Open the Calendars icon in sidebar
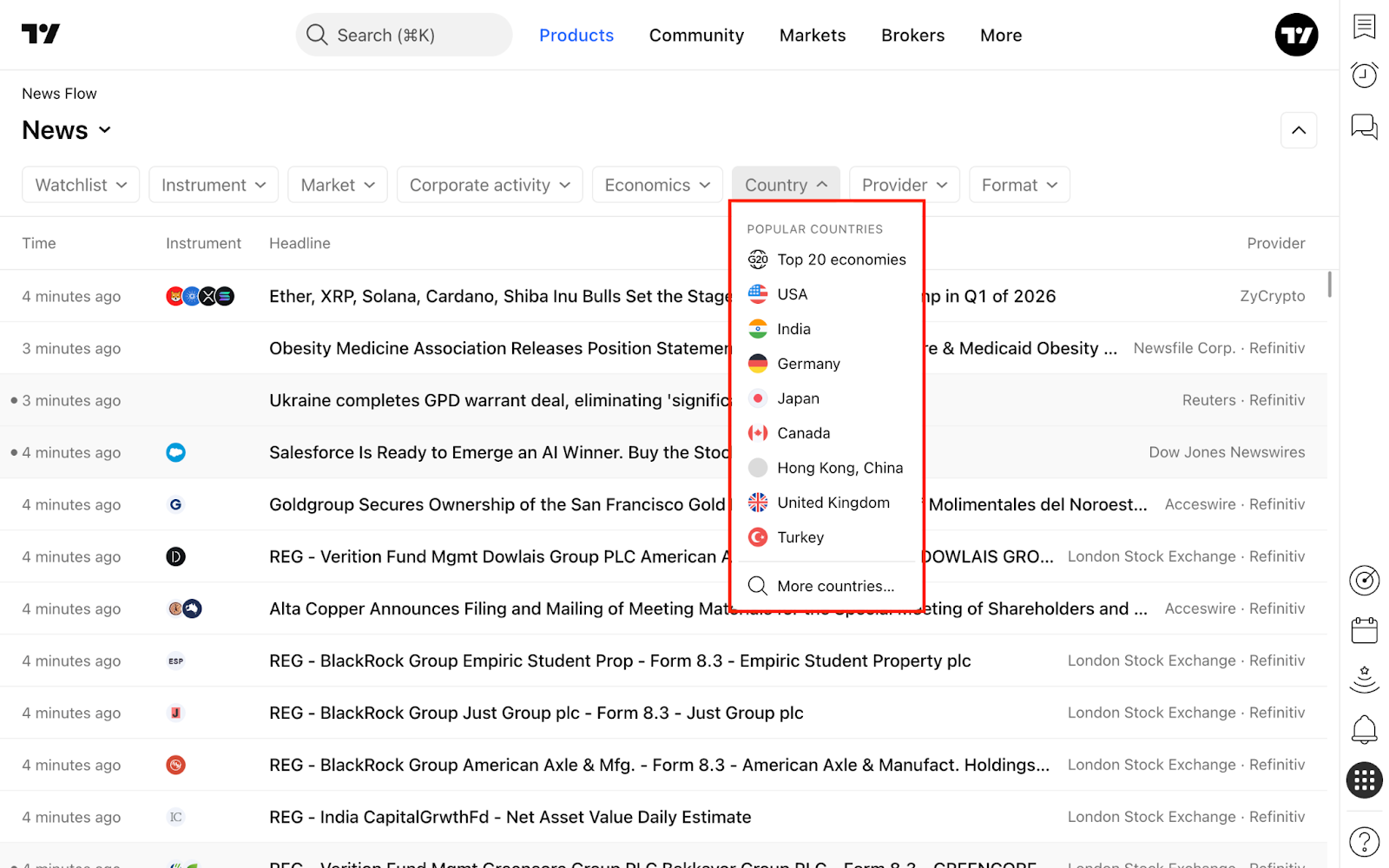The width and height of the screenshot is (1389, 868). (x=1365, y=629)
